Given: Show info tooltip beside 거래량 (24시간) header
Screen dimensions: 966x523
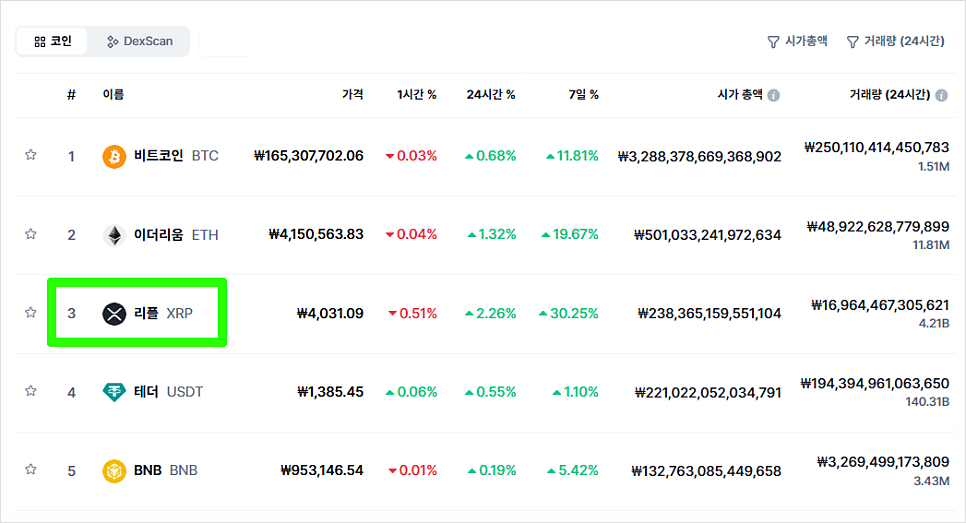Looking at the screenshot, I should [941, 95].
